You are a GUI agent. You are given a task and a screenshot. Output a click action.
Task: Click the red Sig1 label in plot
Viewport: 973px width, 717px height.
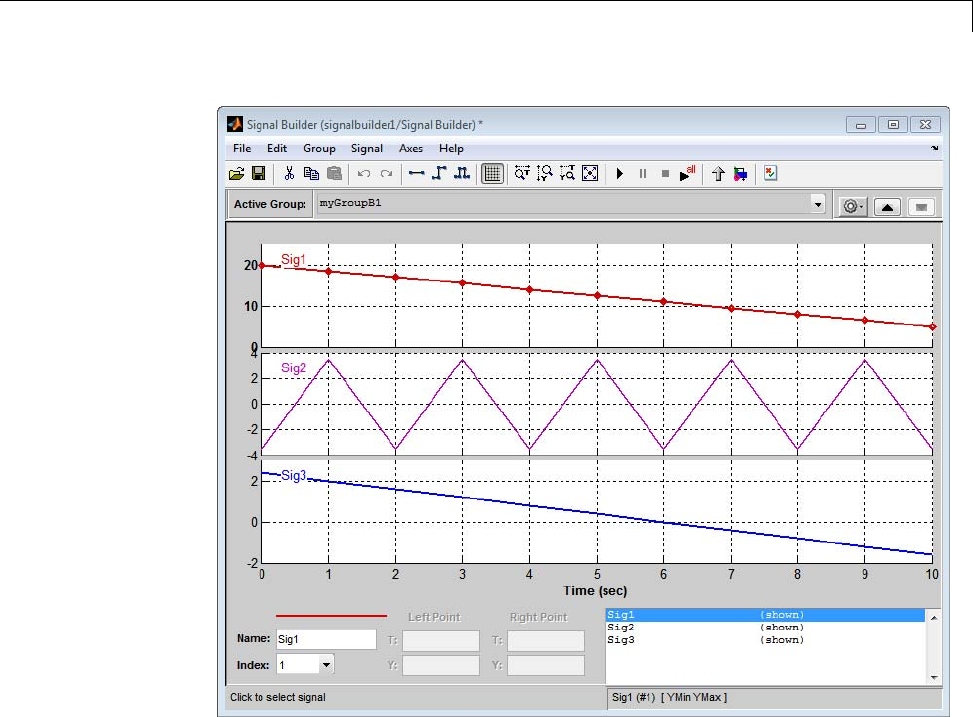click(x=293, y=259)
